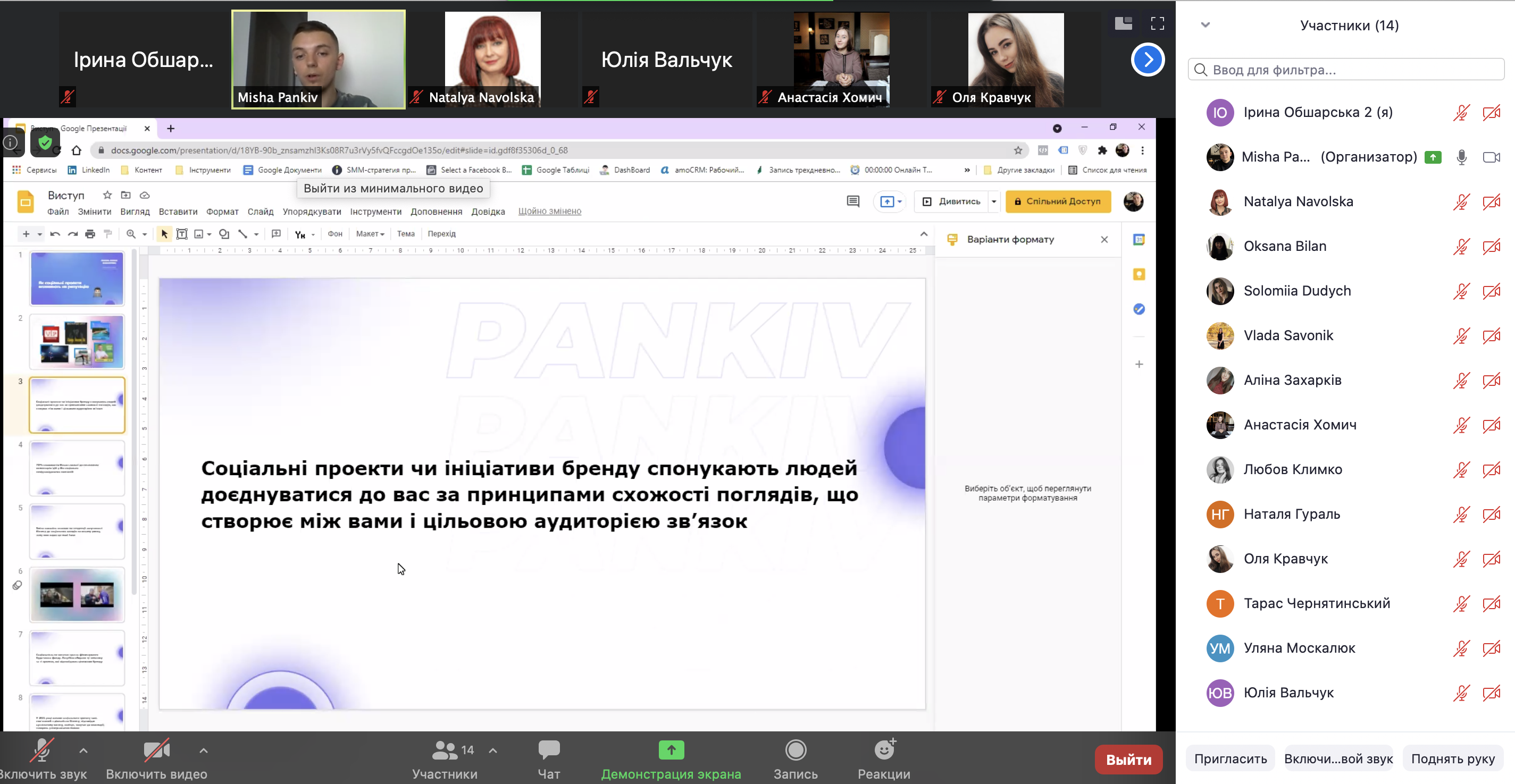Open the Вставити menu
Viewport: 1515px width, 784px height.
pyautogui.click(x=178, y=212)
